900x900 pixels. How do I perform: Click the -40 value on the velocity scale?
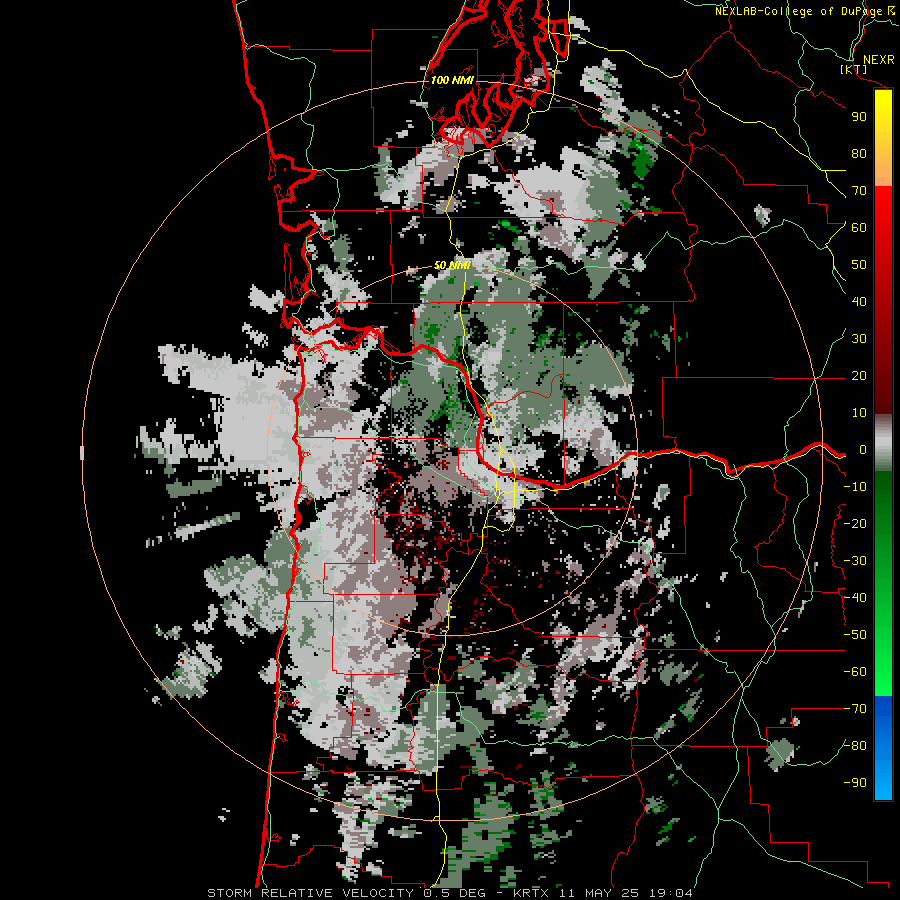(x=855, y=598)
